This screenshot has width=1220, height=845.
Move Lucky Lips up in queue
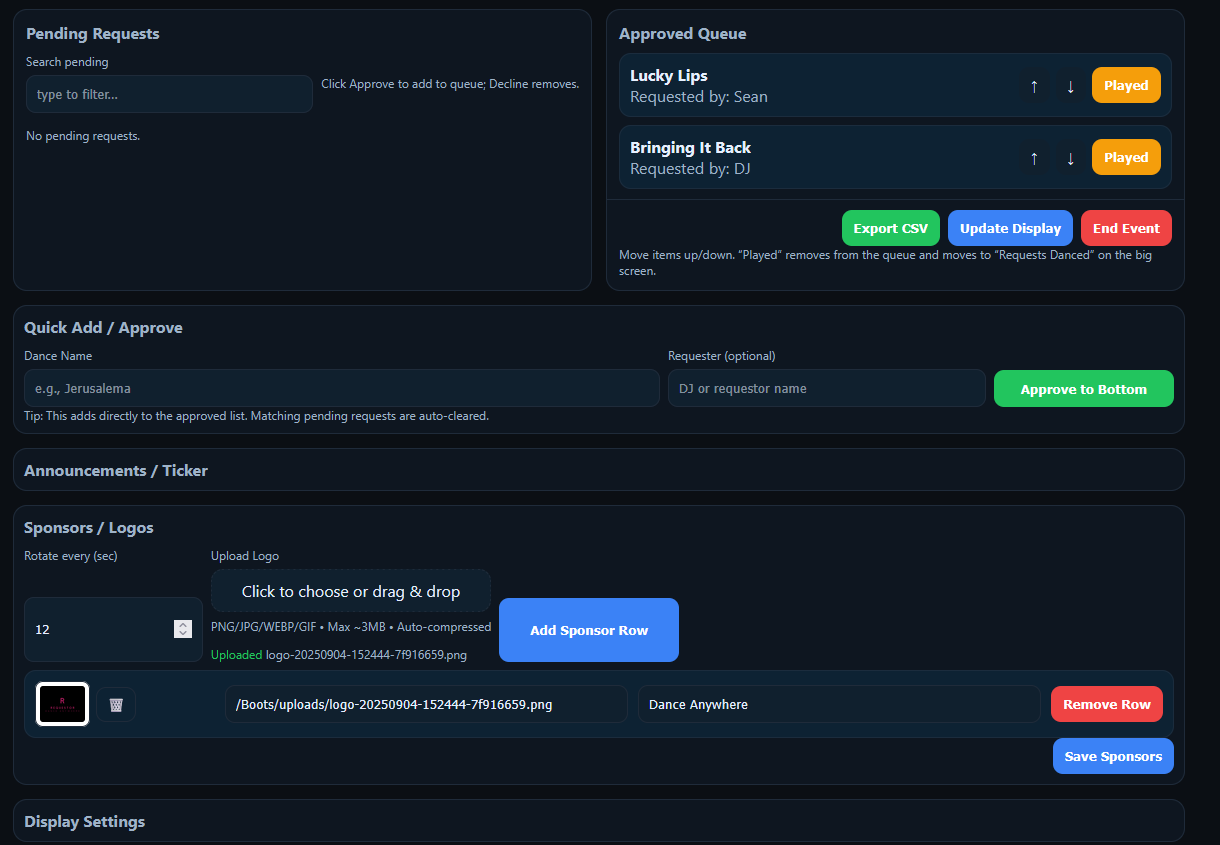[x=1034, y=86]
